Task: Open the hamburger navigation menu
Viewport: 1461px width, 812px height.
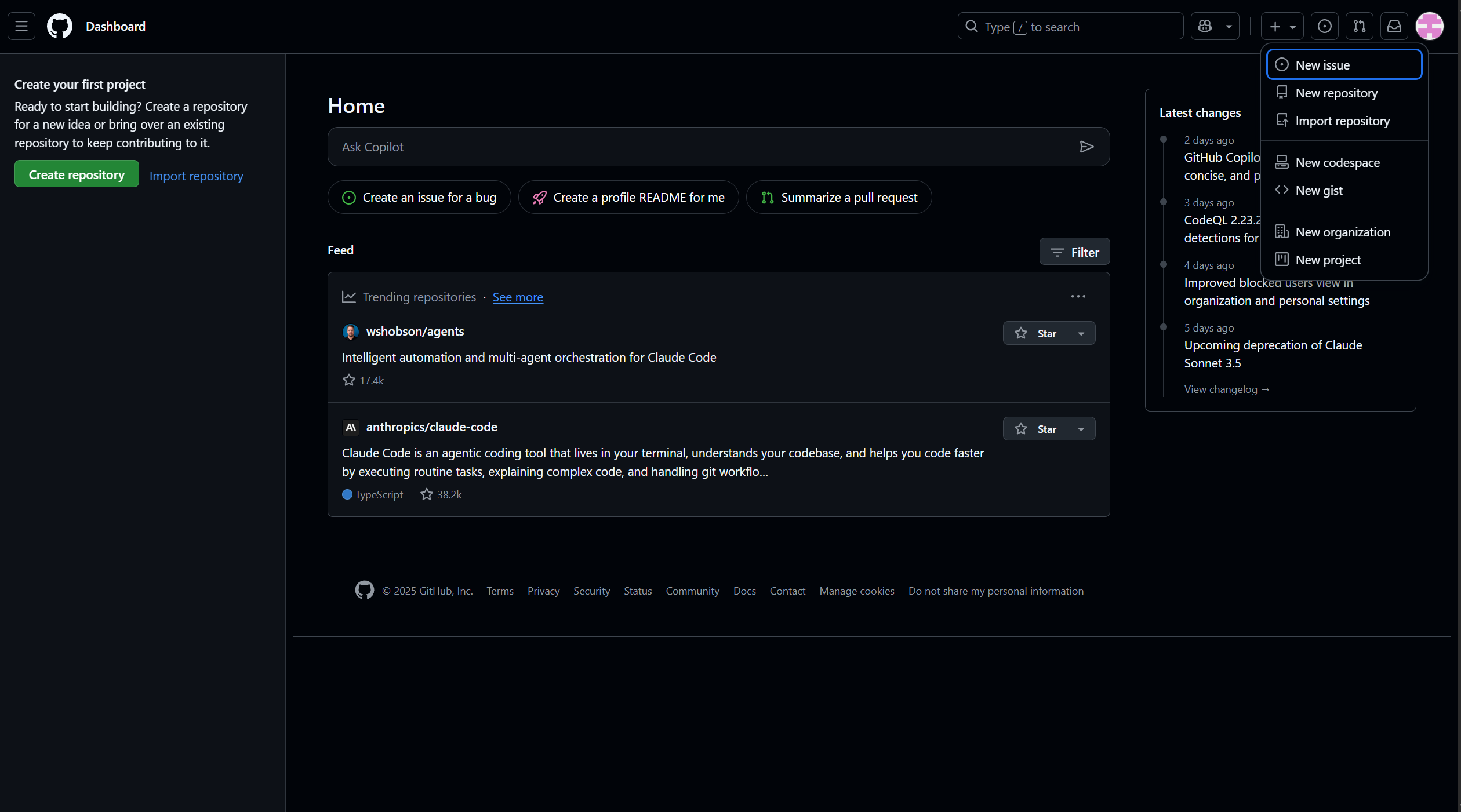Action: (21, 26)
